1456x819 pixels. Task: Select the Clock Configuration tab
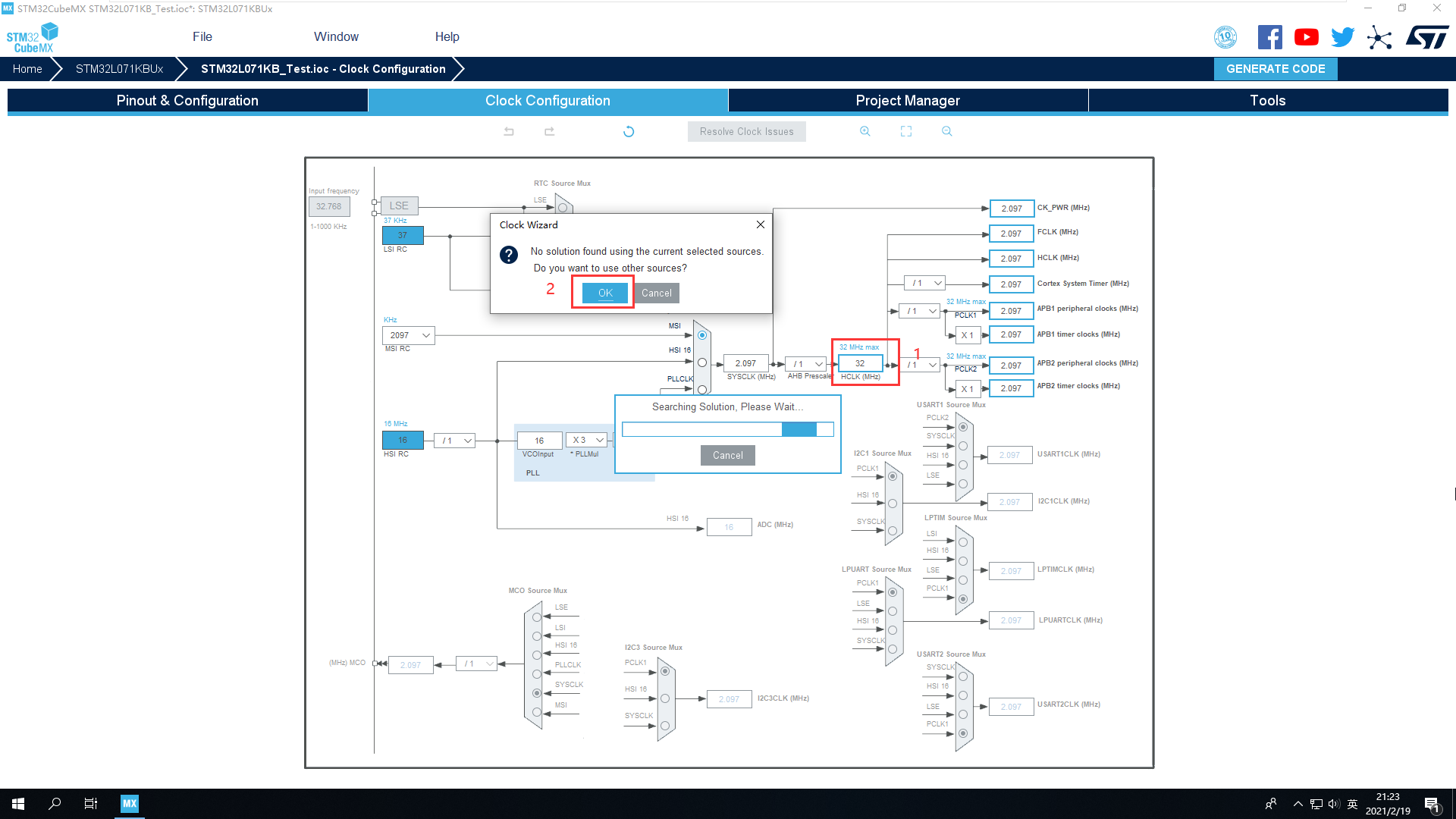click(547, 100)
